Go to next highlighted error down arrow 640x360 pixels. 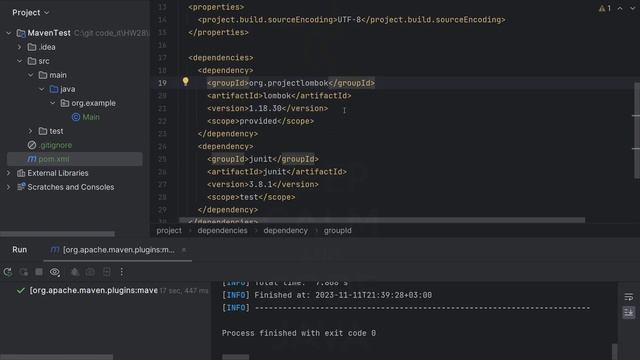click(x=632, y=9)
